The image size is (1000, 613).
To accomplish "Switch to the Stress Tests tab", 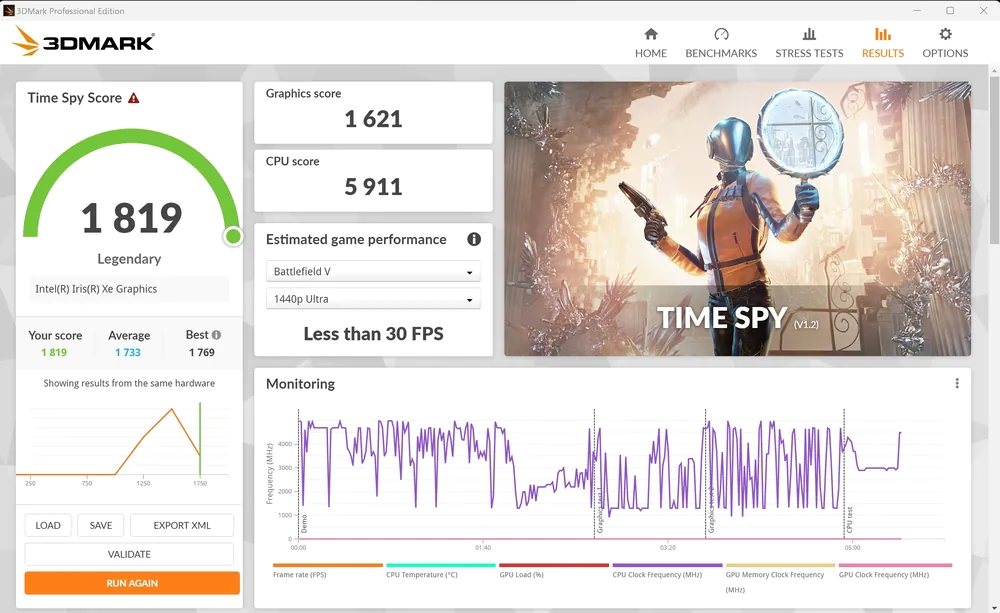I will click(x=809, y=43).
